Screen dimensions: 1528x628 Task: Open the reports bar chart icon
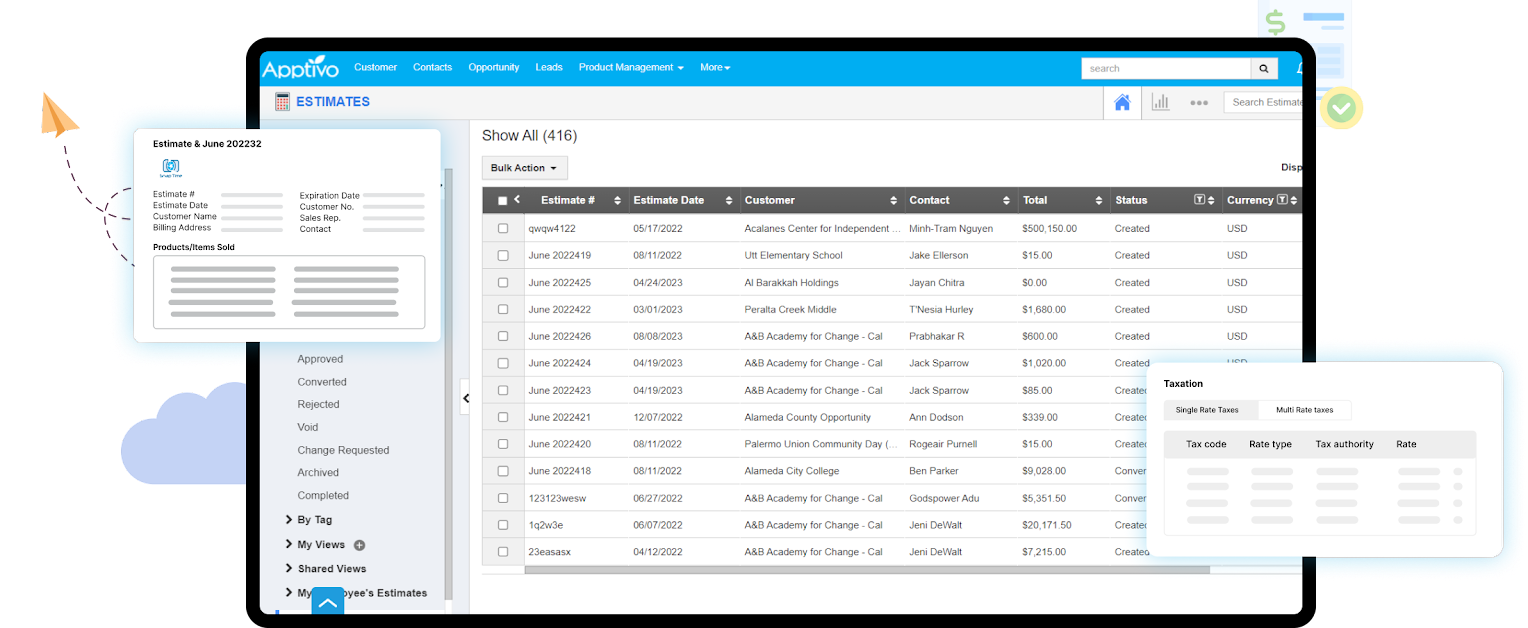pyautogui.click(x=1160, y=102)
